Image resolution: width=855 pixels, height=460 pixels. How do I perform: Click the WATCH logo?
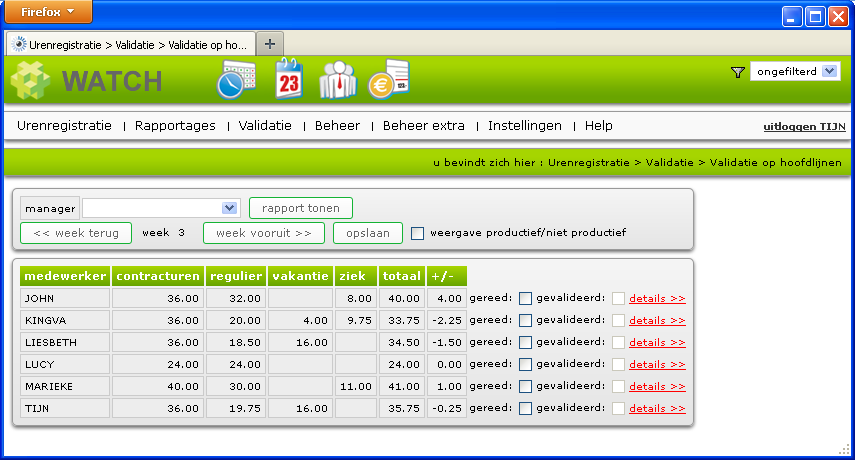click(x=87, y=81)
